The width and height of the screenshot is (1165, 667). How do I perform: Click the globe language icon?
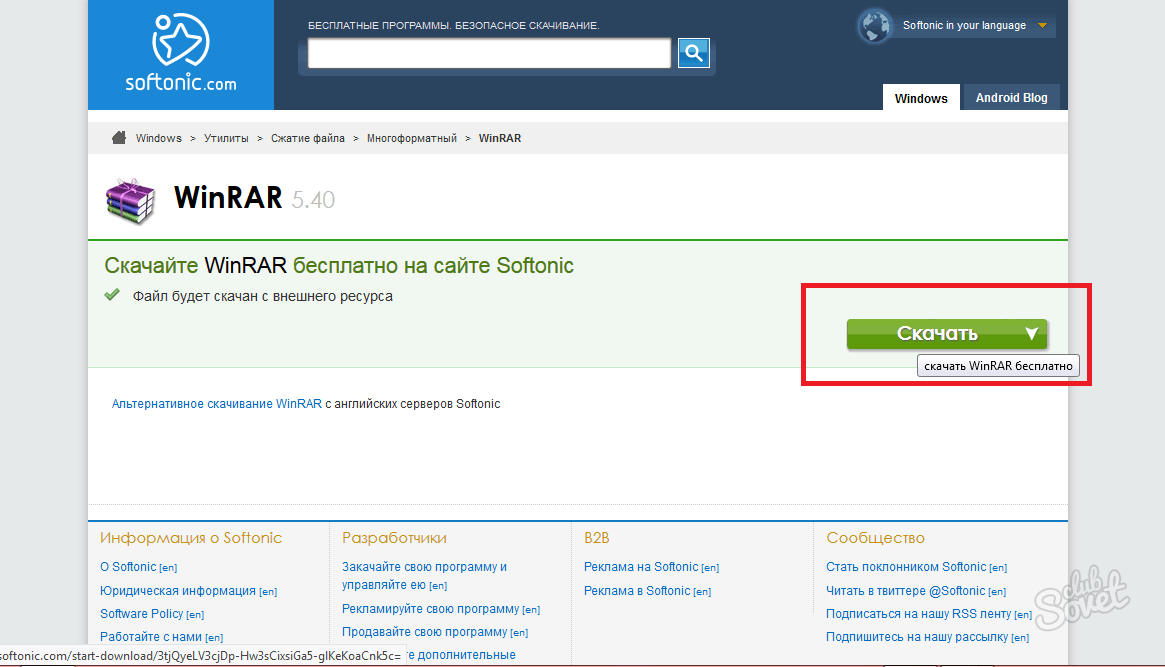pos(874,26)
